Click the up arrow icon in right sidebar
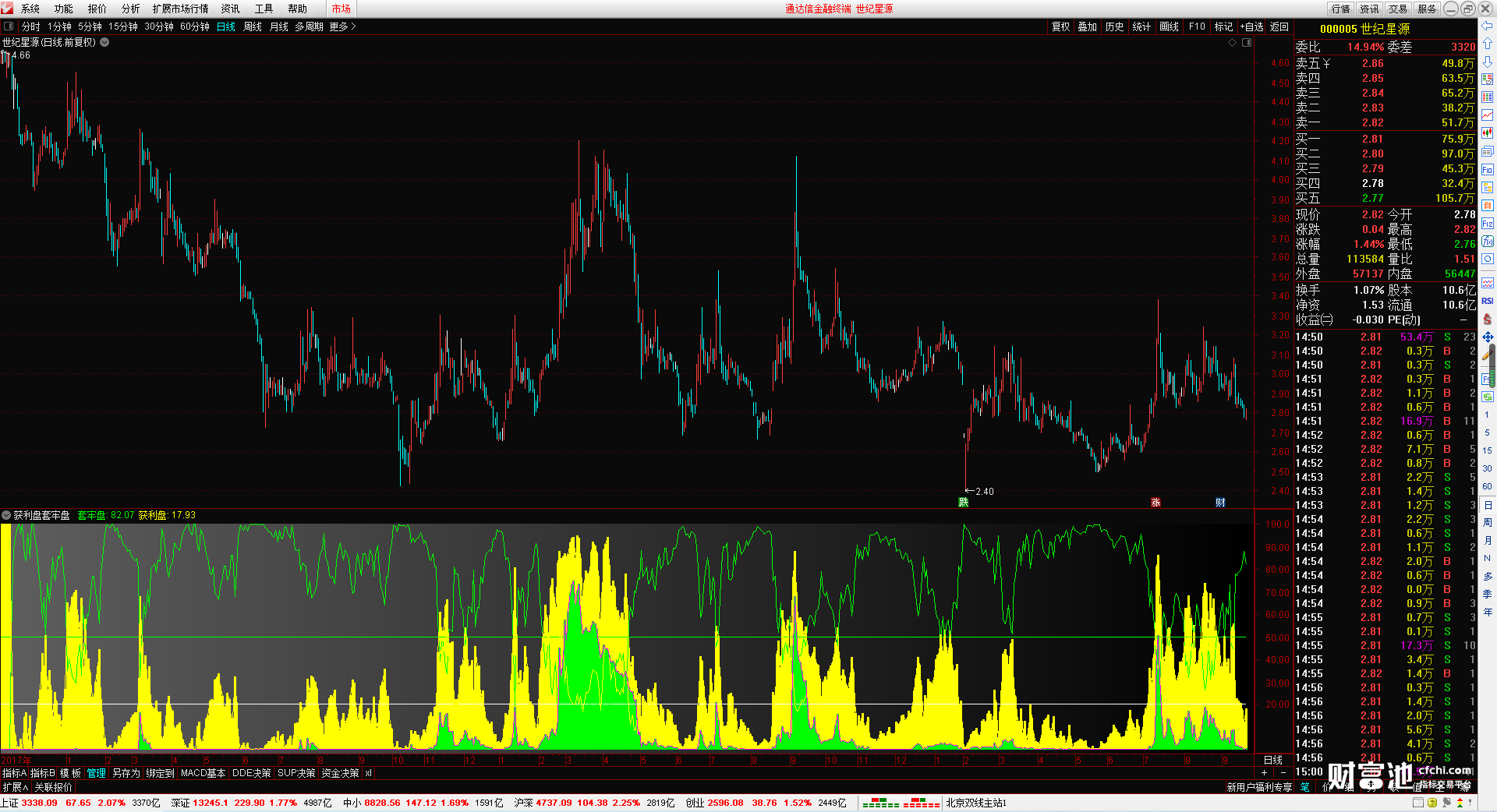This screenshot has width=1497, height=812. 1488,44
